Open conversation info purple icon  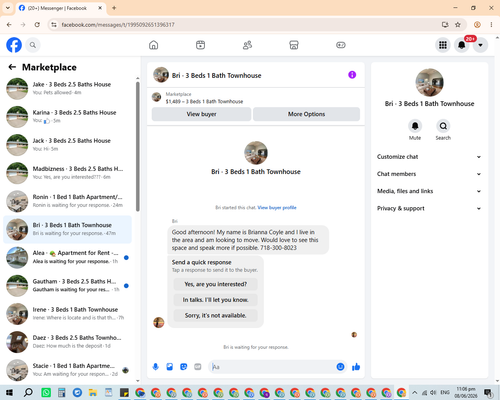point(352,75)
